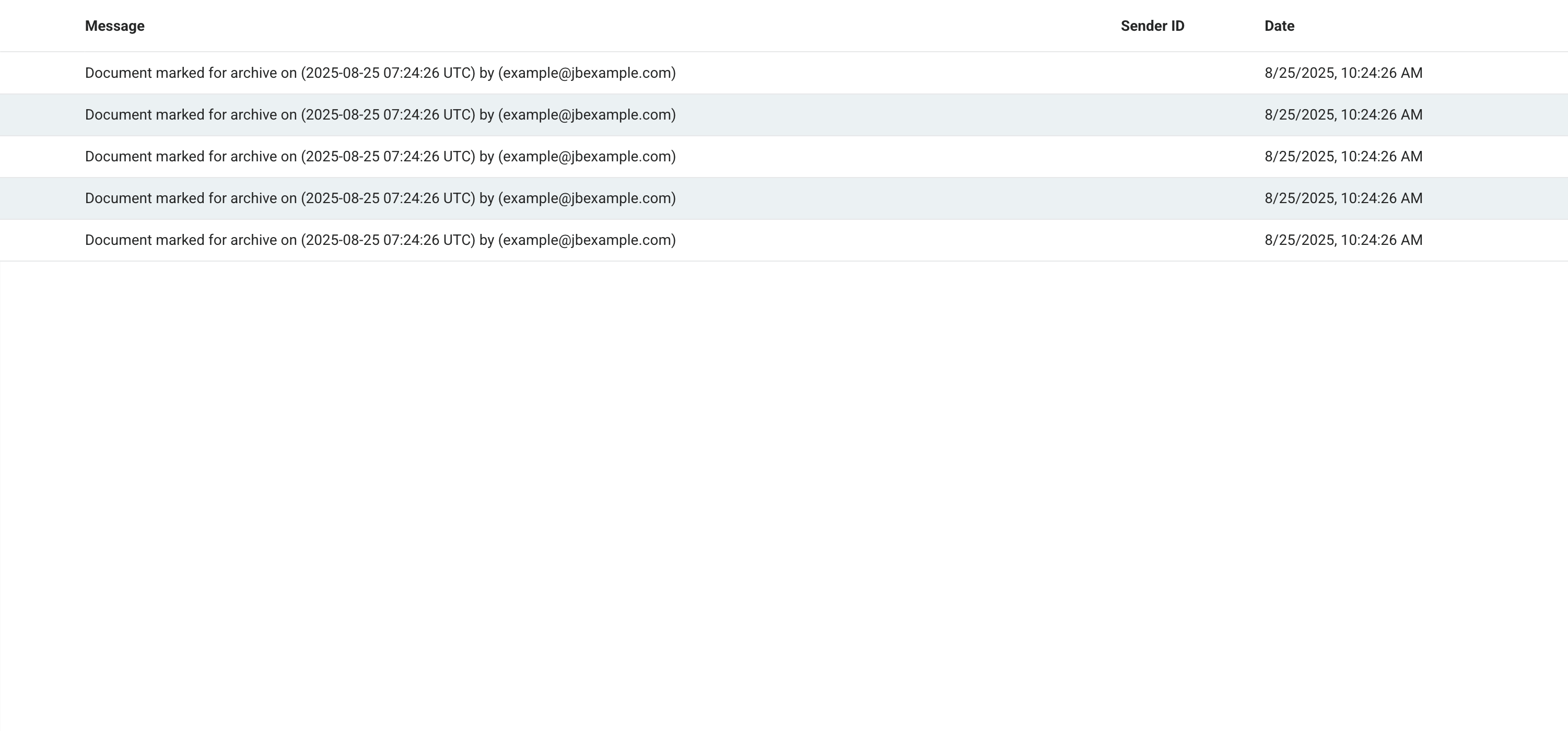1568x731 pixels.
Task: Click the date value in the last row
Action: click(x=1343, y=240)
